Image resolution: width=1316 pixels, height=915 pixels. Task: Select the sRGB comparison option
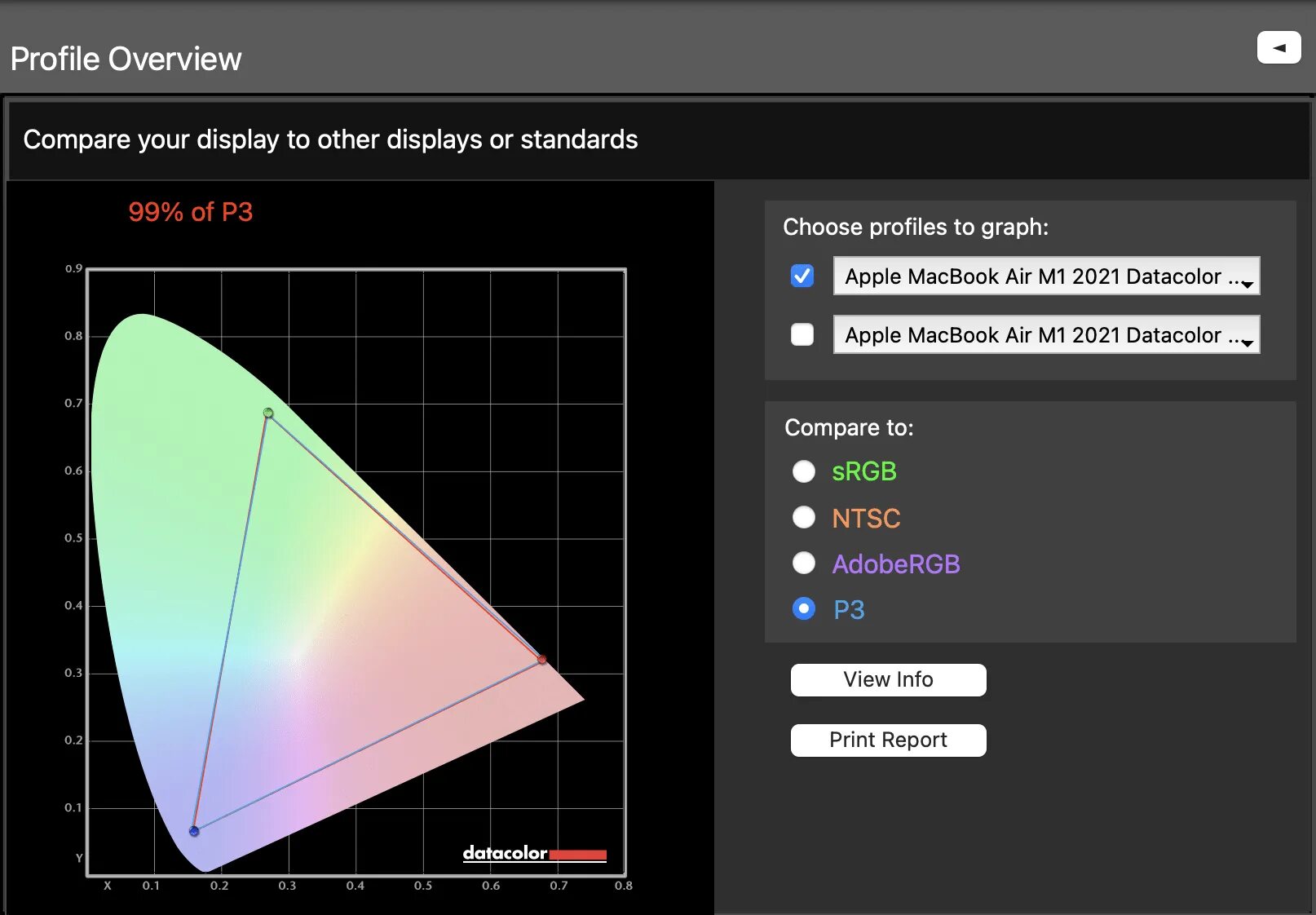coord(804,471)
